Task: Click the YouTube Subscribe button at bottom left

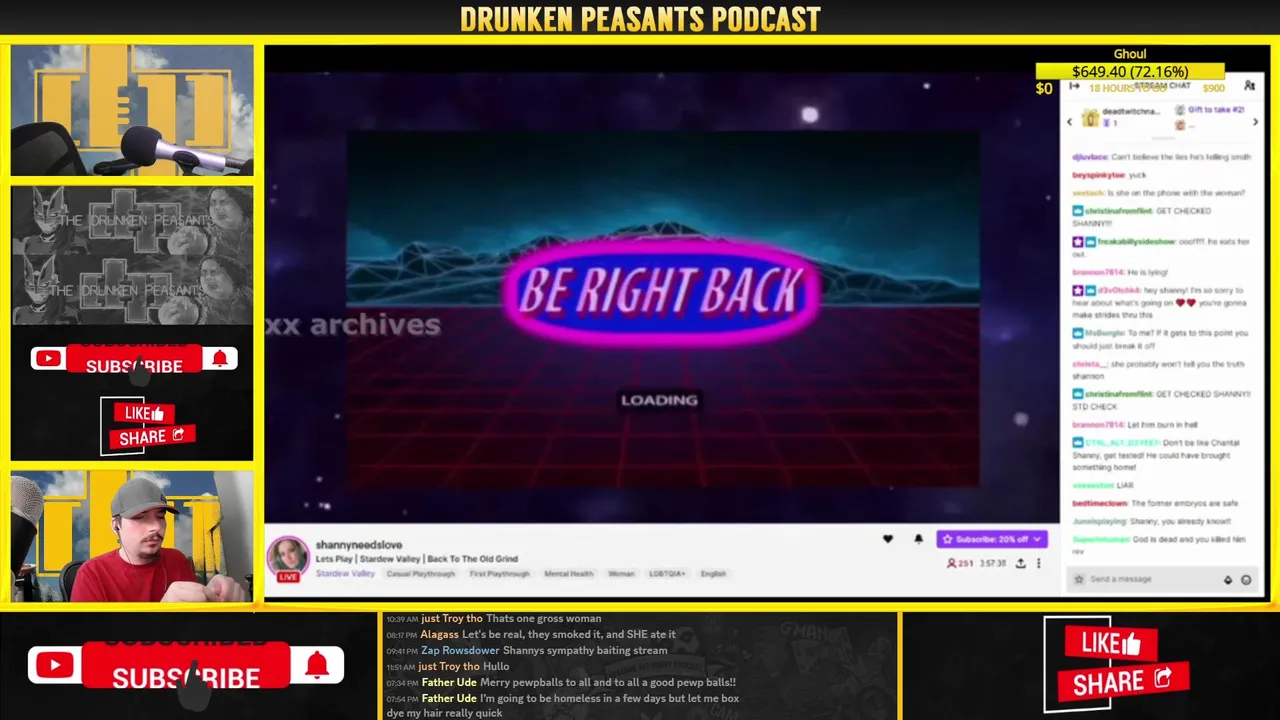Action: pos(186,667)
